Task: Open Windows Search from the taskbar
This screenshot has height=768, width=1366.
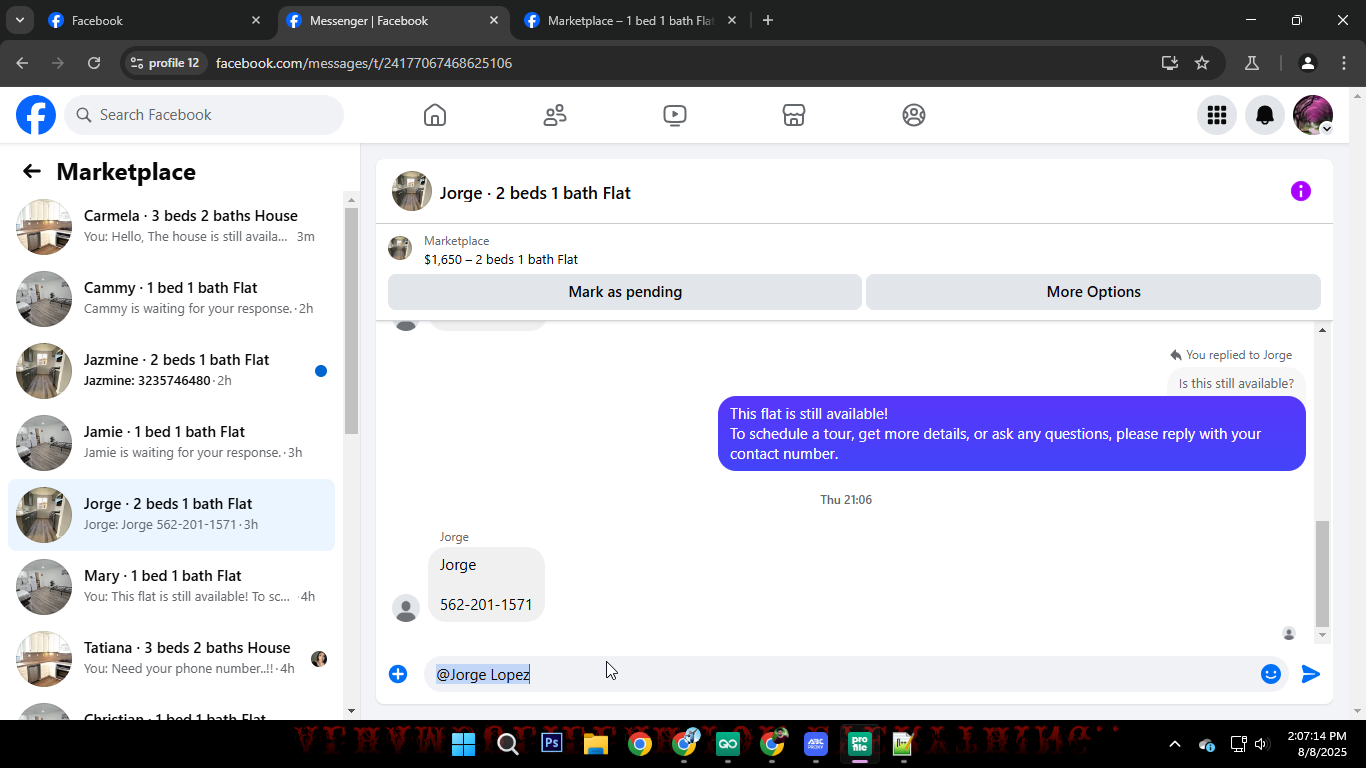Action: (x=507, y=743)
